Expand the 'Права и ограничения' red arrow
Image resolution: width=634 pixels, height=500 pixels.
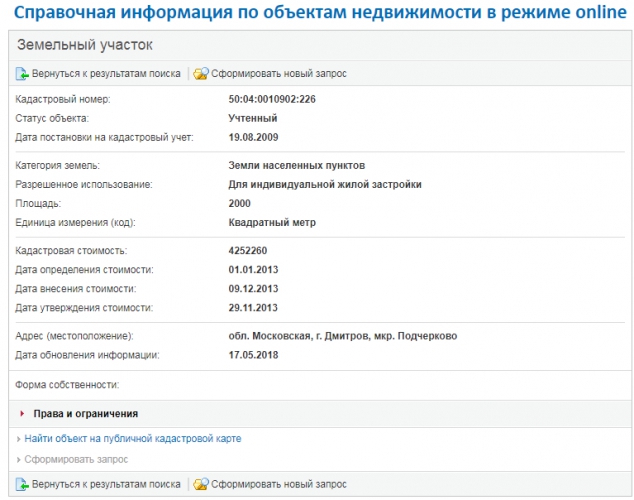click(22, 414)
